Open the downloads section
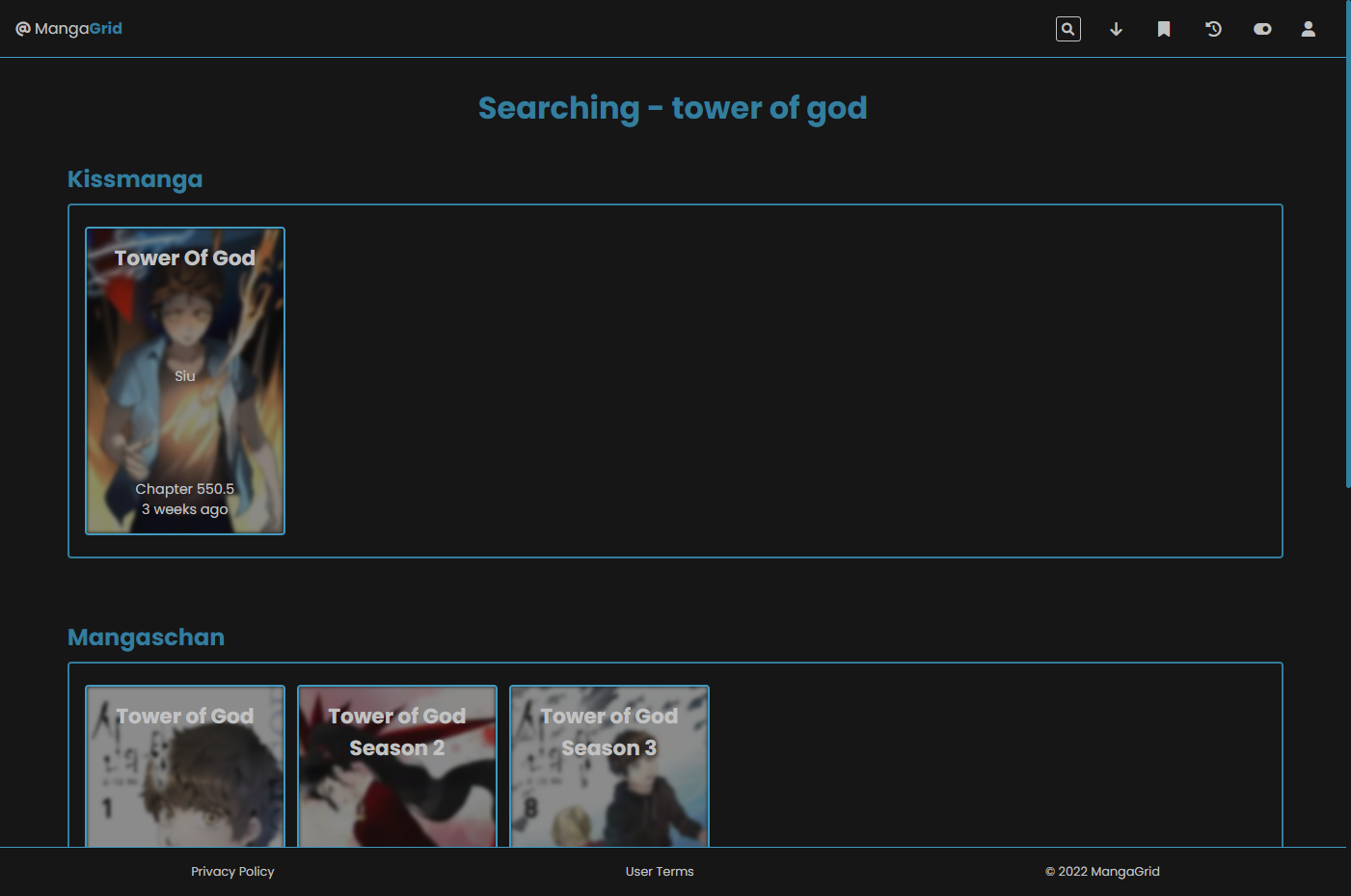Image resolution: width=1351 pixels, height=896 pixels. [1116, 29]
